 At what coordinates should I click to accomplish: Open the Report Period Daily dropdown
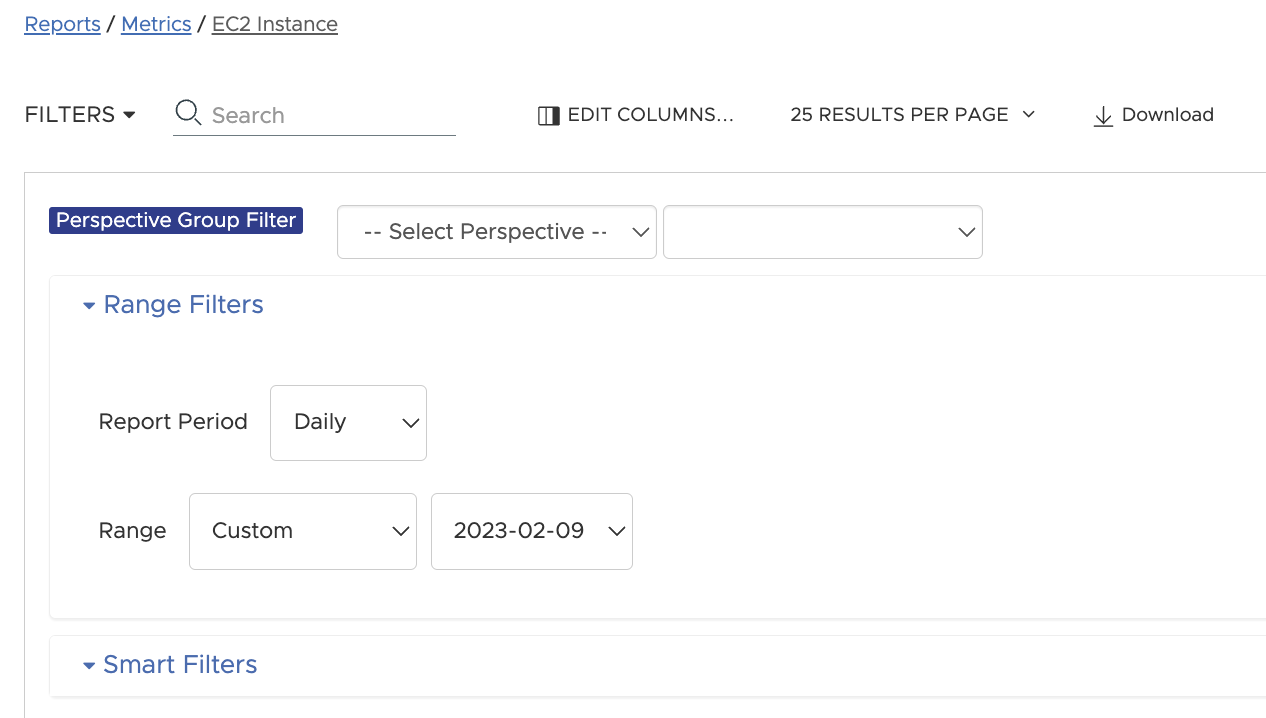point(348,423)
